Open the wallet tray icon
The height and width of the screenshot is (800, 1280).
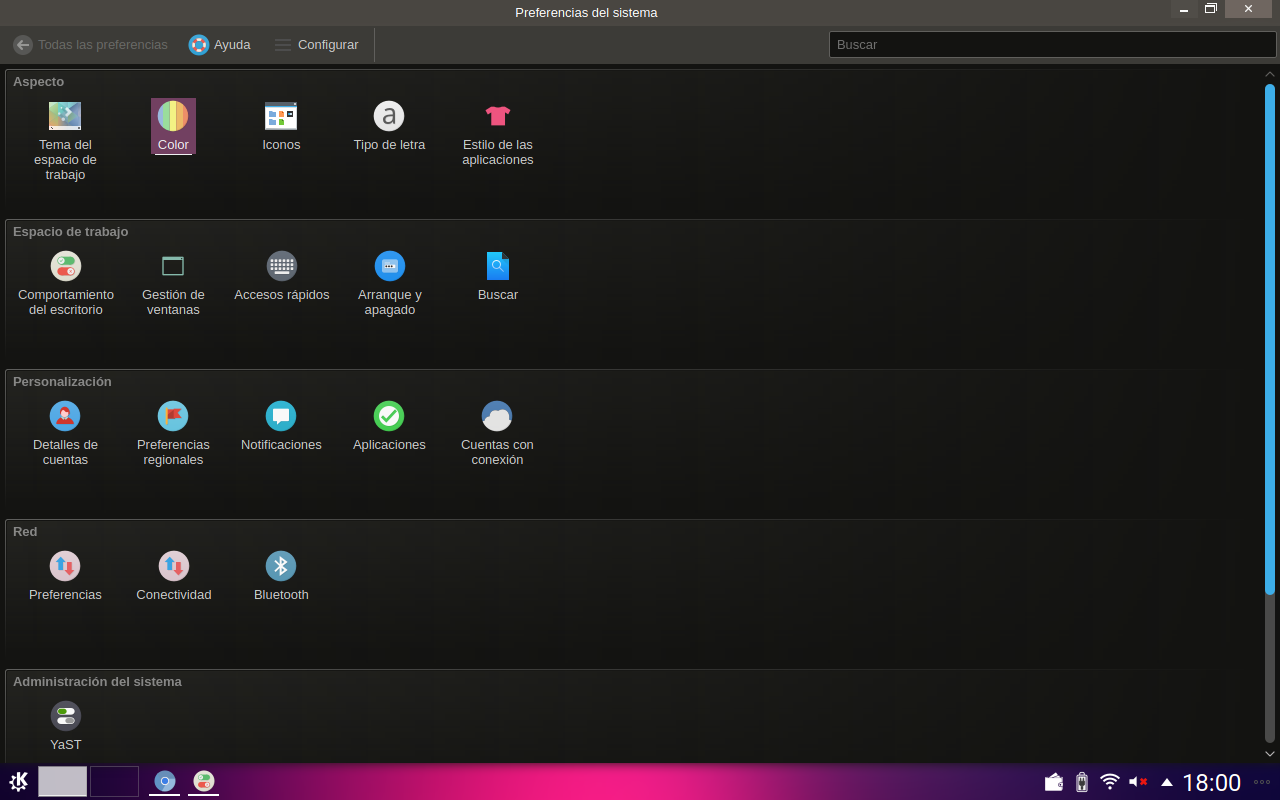point(1054,781)
